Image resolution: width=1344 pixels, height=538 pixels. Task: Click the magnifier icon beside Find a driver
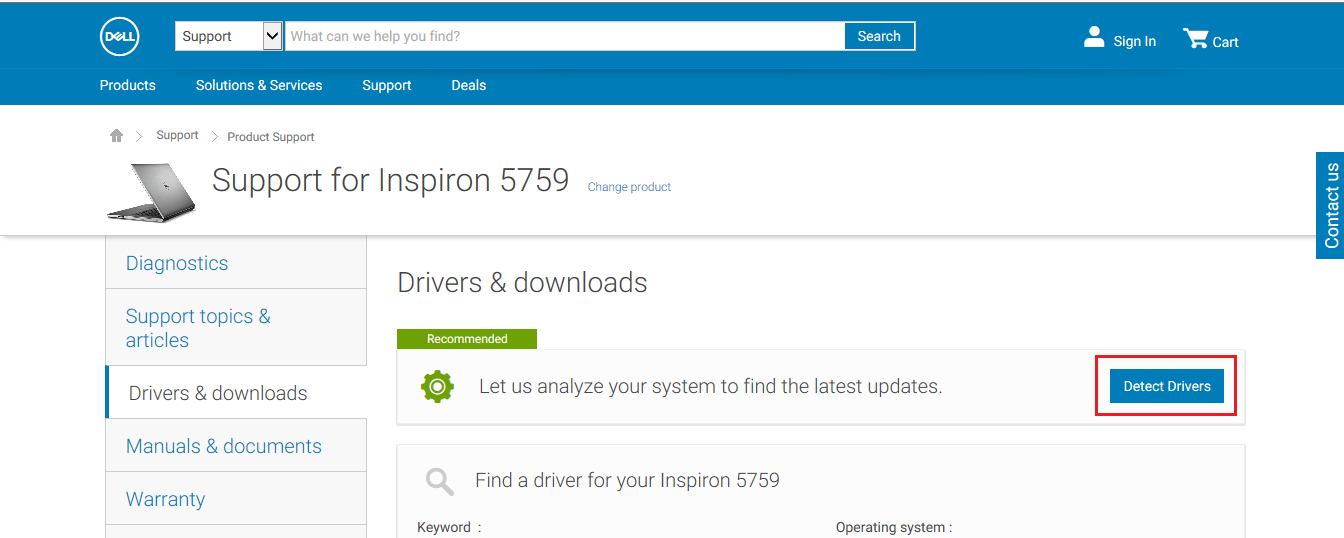pyautogui.click(x=440, y=481)
